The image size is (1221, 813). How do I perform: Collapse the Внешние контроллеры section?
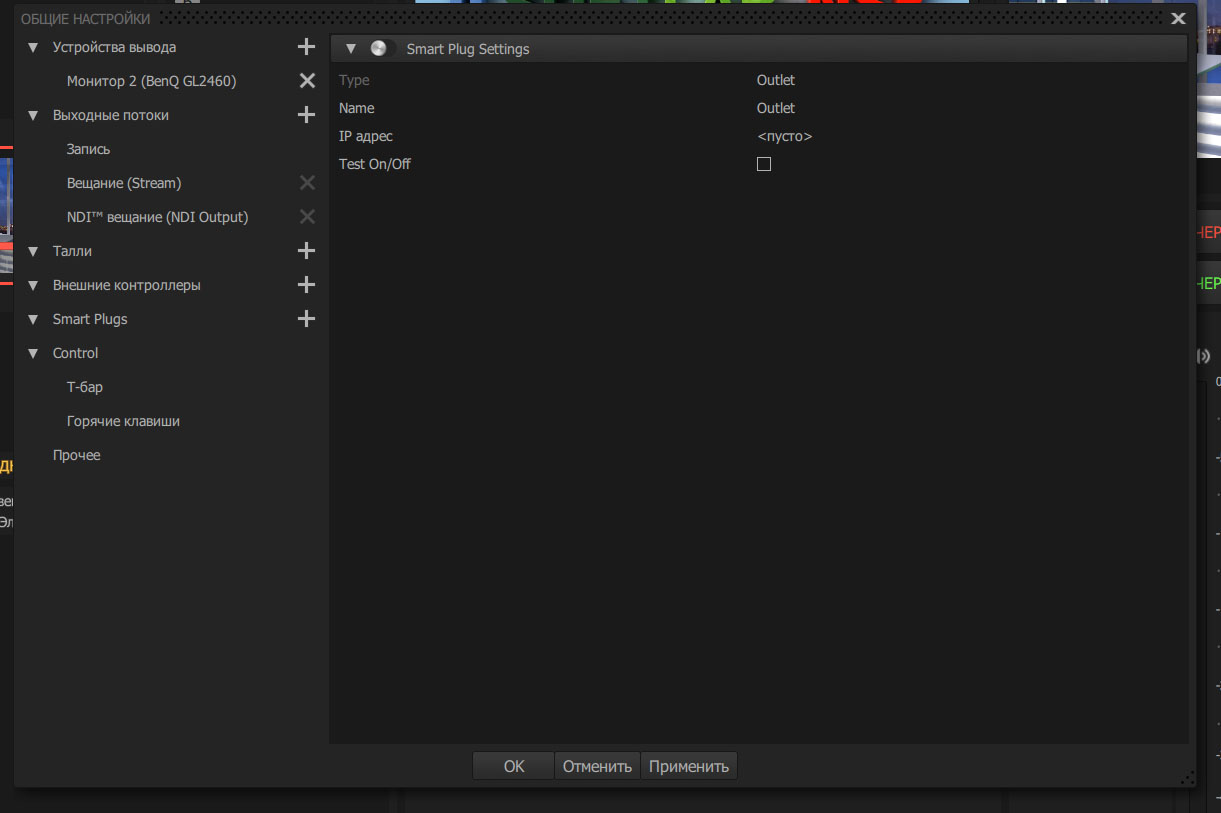click(33, 285)
